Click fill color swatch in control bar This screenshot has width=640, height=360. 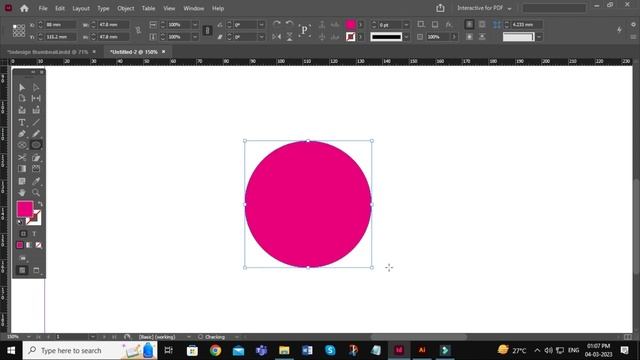coord(350,24)
